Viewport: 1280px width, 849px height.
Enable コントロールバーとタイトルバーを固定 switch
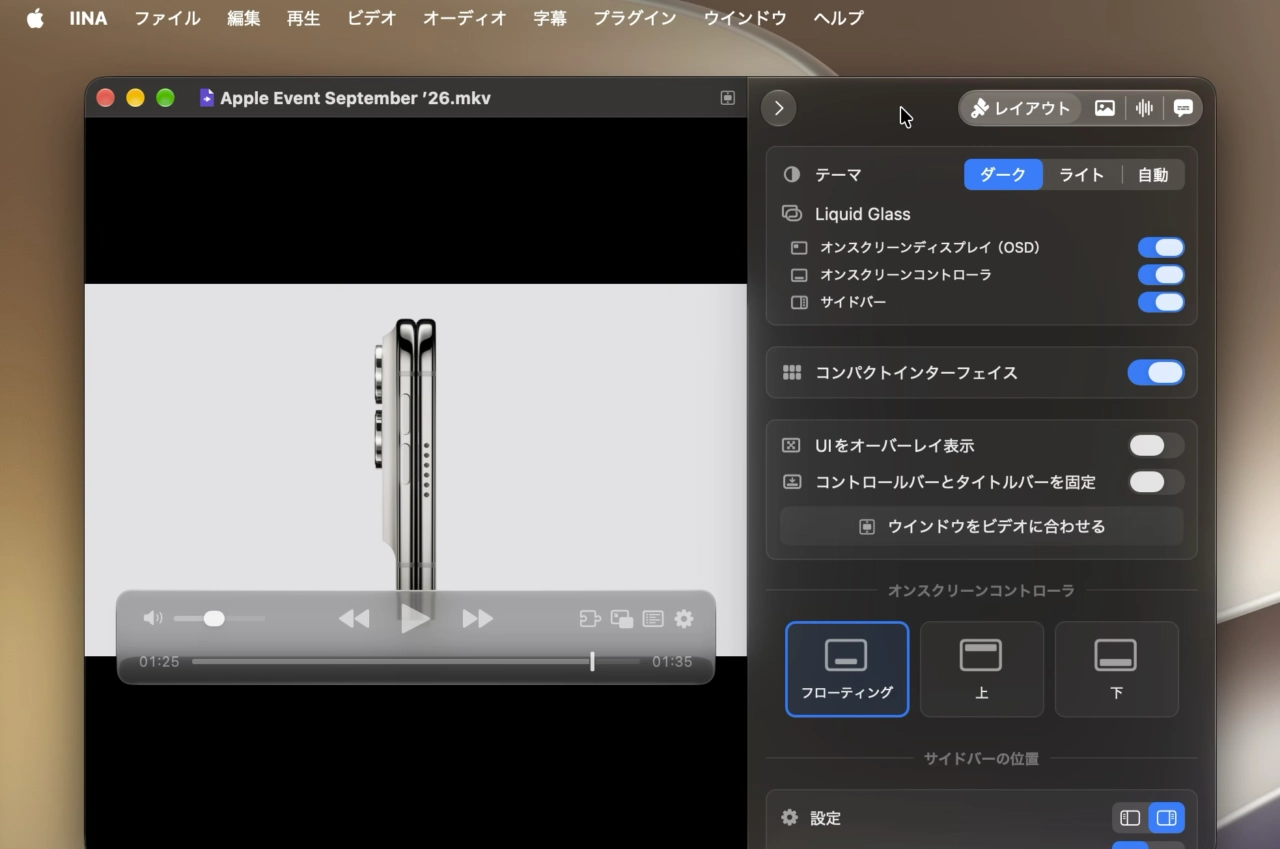(x=1156, y=482)
